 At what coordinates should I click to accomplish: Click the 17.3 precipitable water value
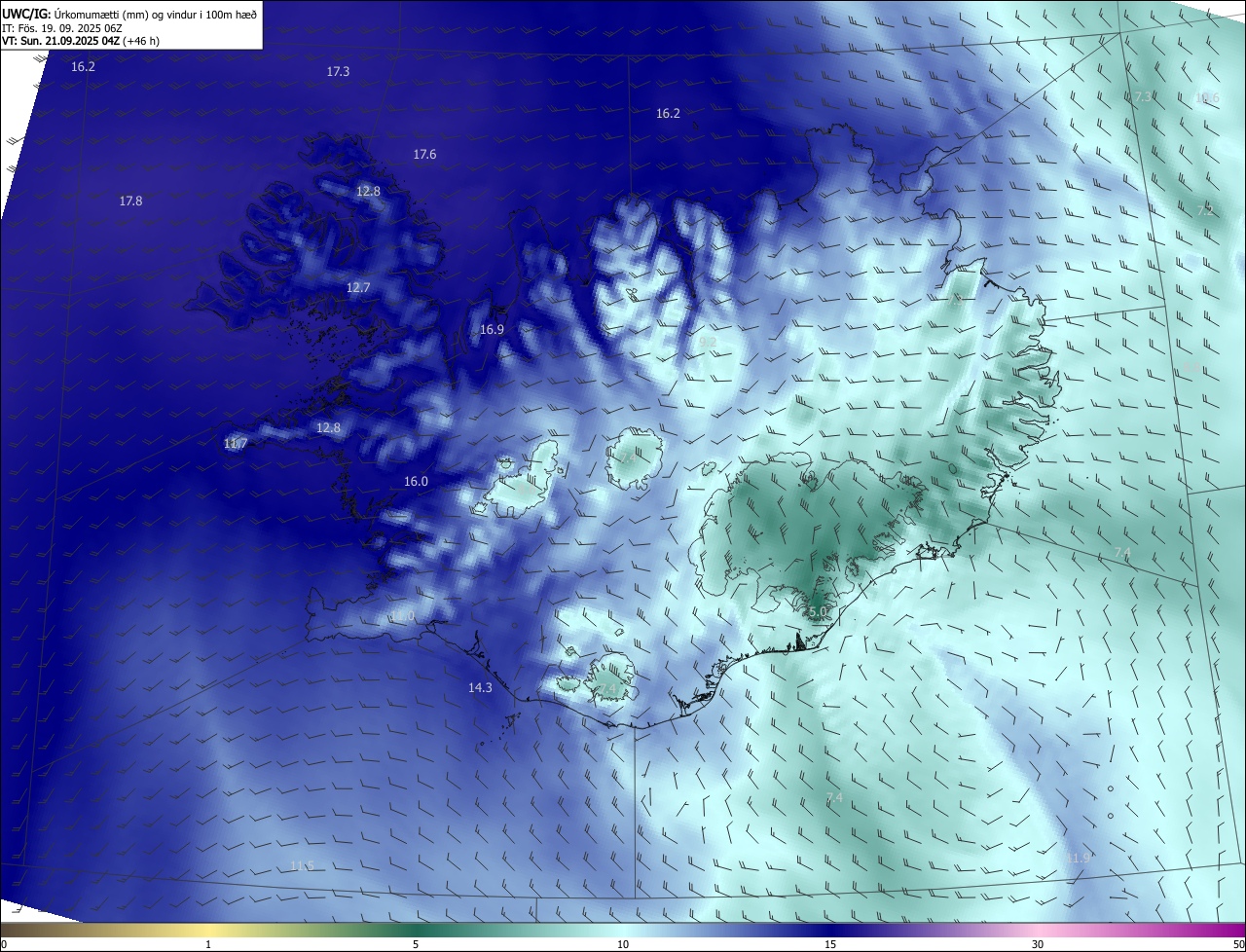point(338,72)
